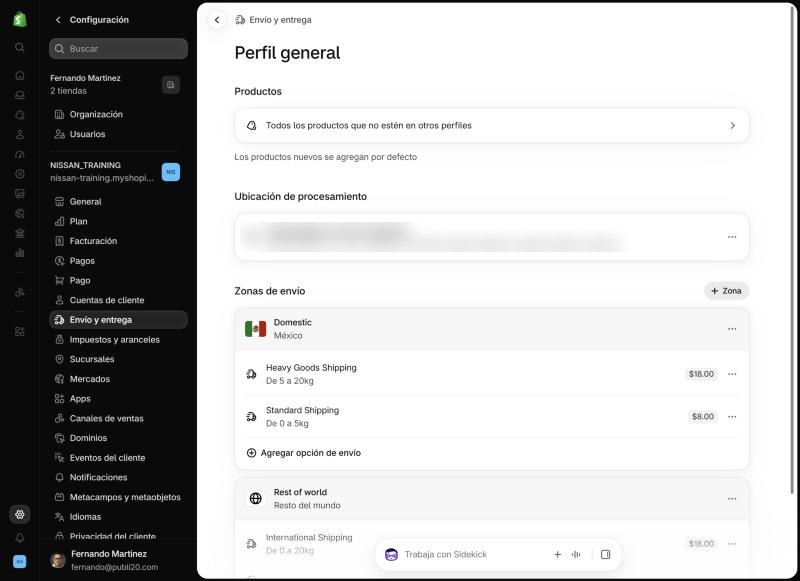Open Cuentas de cliente settings

click(118, 300)
